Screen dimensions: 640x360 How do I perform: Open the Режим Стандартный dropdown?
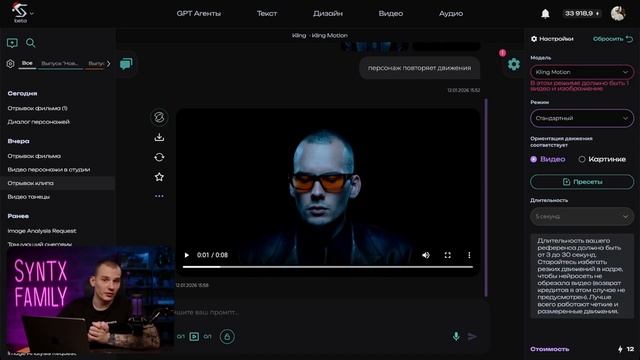[x=582, y=118]
